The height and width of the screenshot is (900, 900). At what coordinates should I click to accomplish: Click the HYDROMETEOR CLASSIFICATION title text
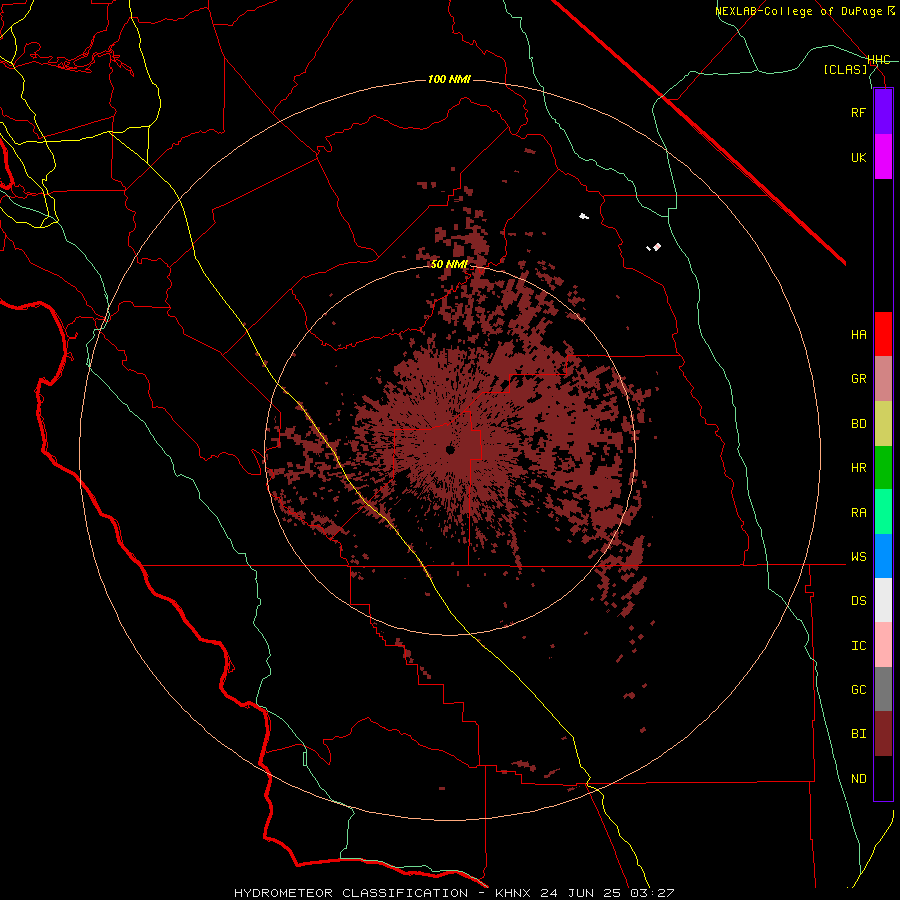[x=351, y=893]
